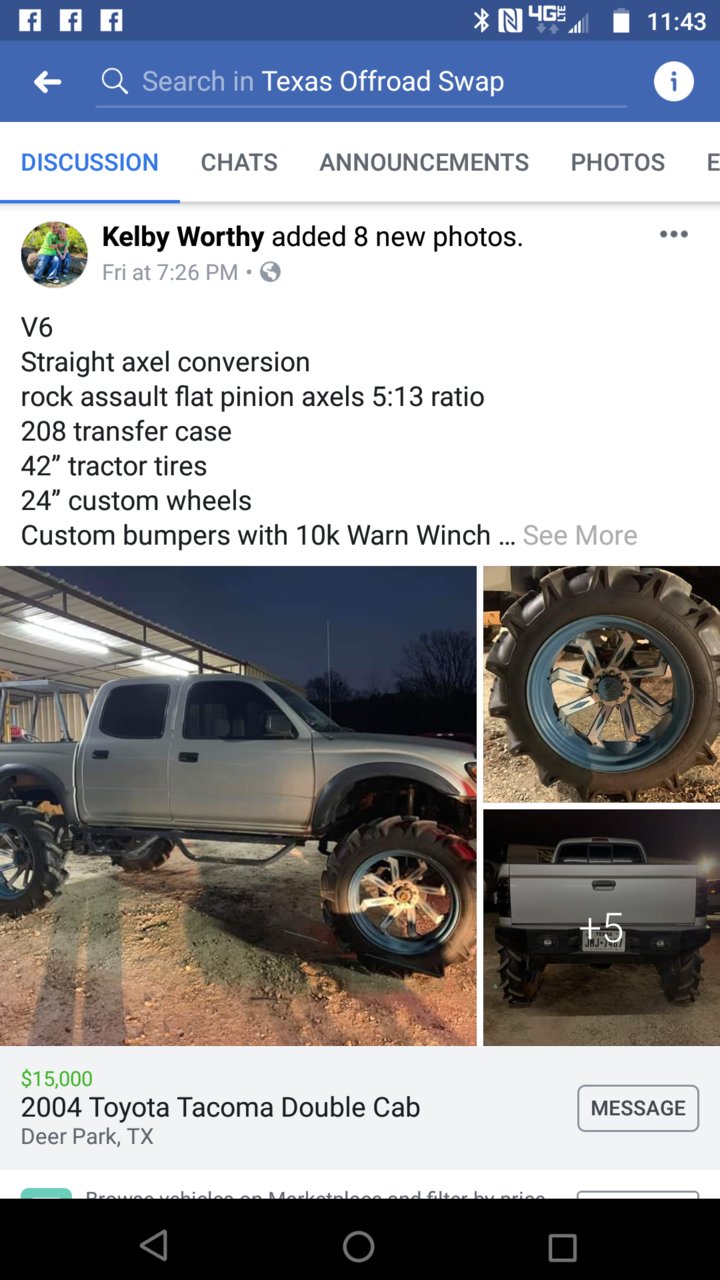Search in Texas Offroad Swap field
Screen dimensions: 720x1280
click(361, 82)
